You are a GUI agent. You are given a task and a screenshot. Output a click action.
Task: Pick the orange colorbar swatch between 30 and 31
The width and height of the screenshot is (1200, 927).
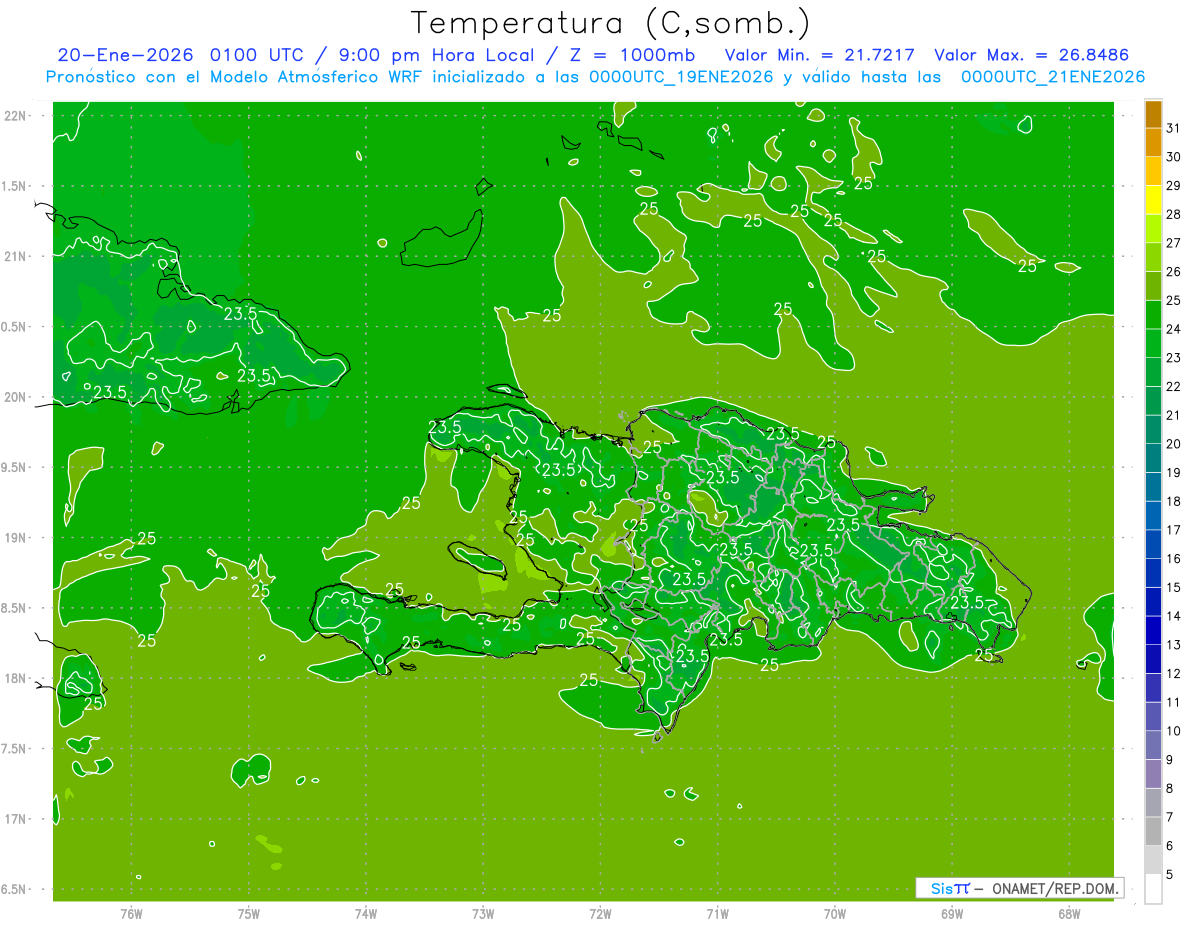(x=1153, y=142)
